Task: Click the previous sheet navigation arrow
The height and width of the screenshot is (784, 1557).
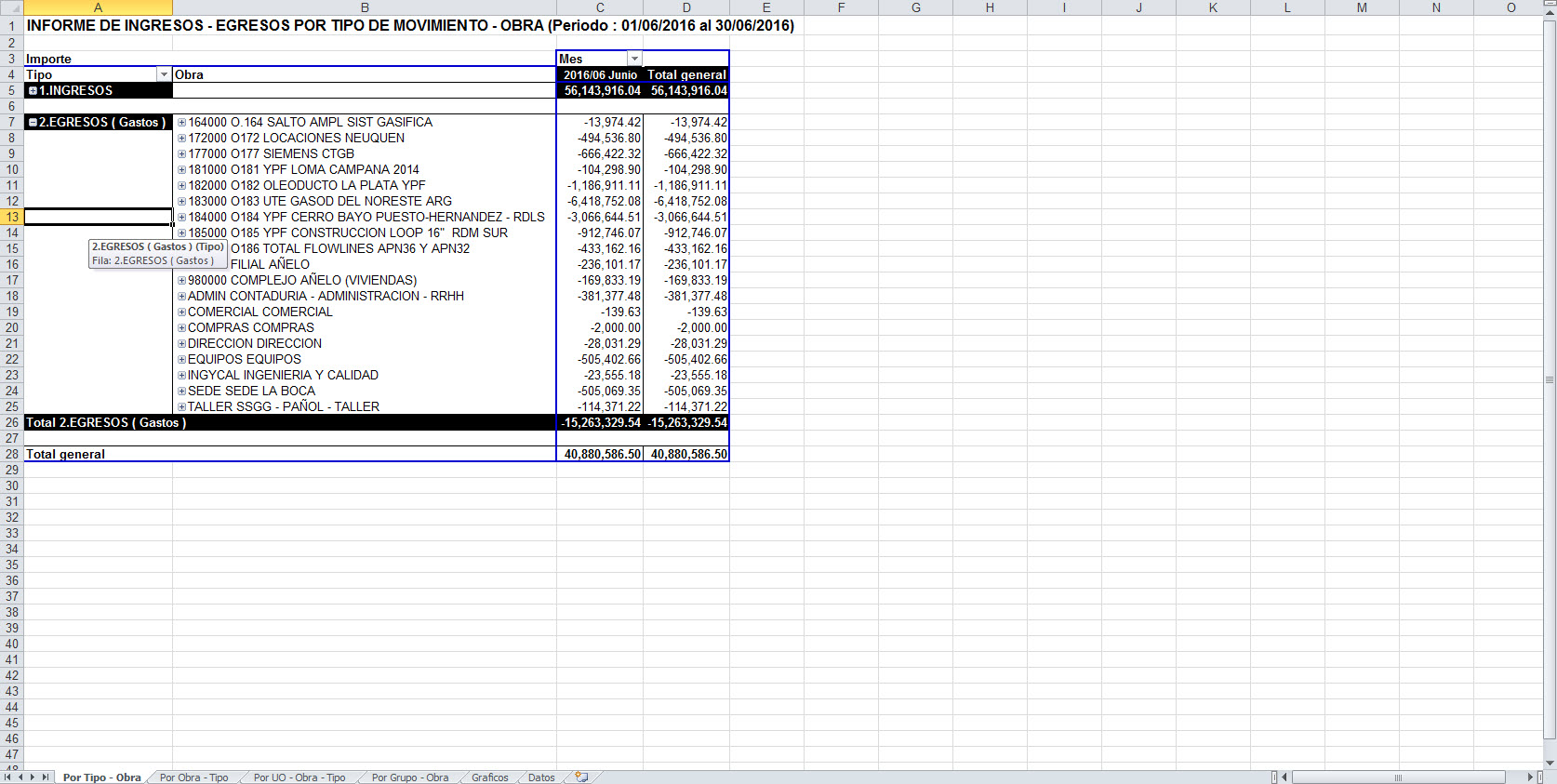Action: coord(20,777)
